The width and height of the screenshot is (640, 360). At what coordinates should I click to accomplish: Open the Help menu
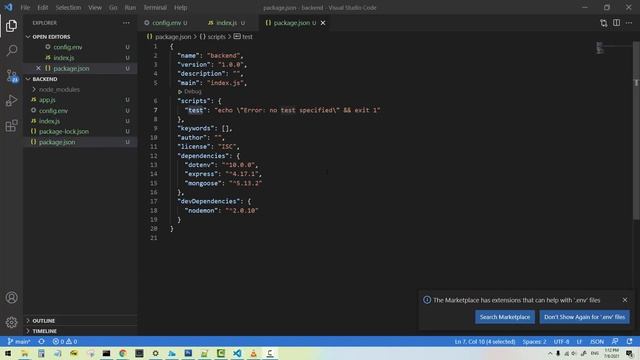click(x=180, y=7)
